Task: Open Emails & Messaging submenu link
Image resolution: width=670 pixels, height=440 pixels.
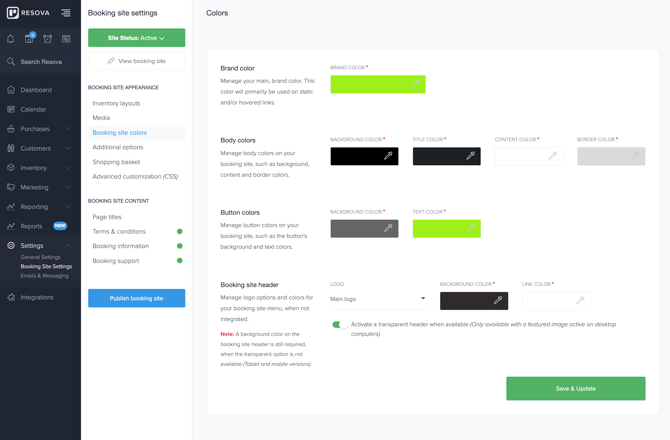Action: (44, 276)
